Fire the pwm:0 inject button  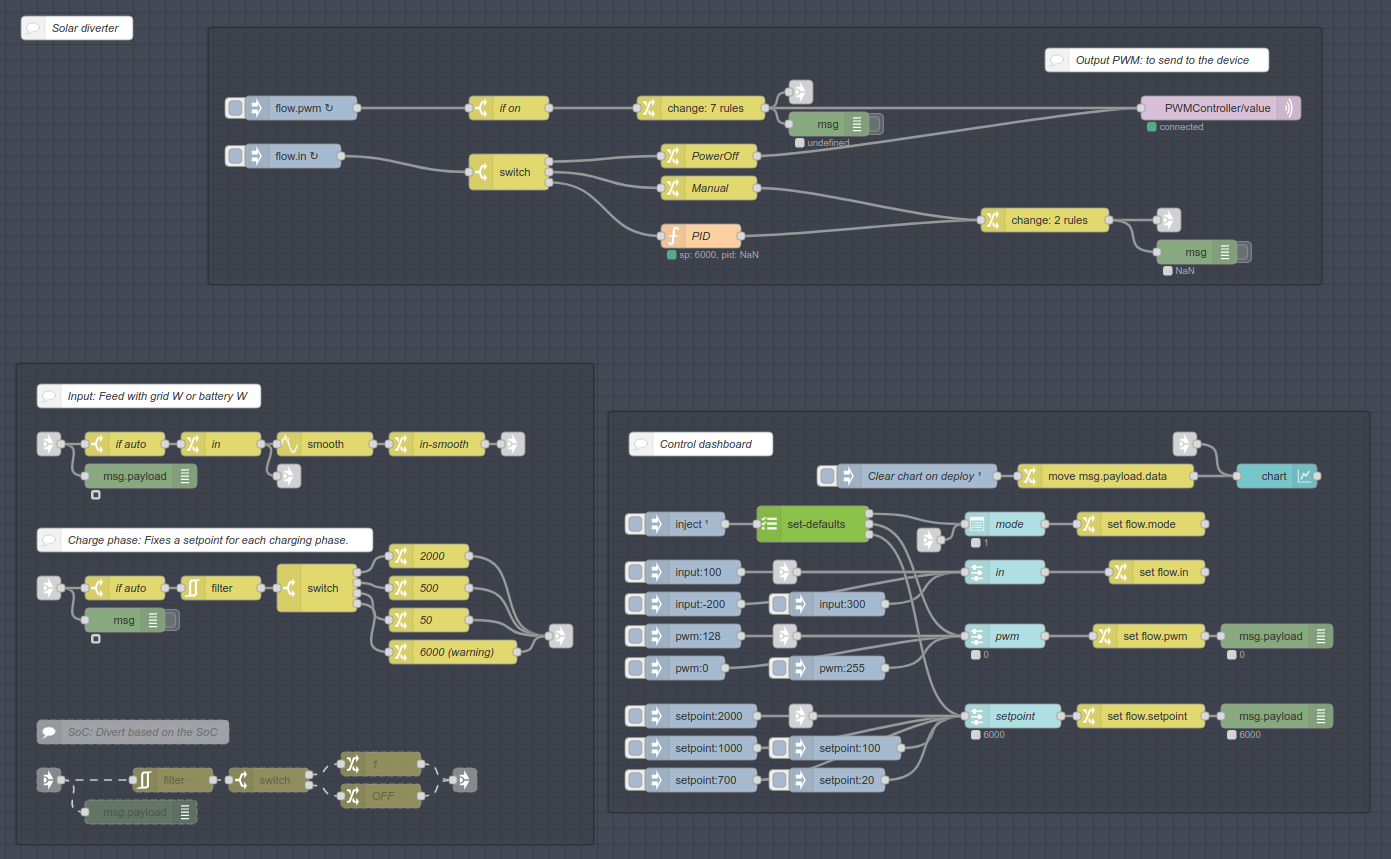(x=635, y=668)
